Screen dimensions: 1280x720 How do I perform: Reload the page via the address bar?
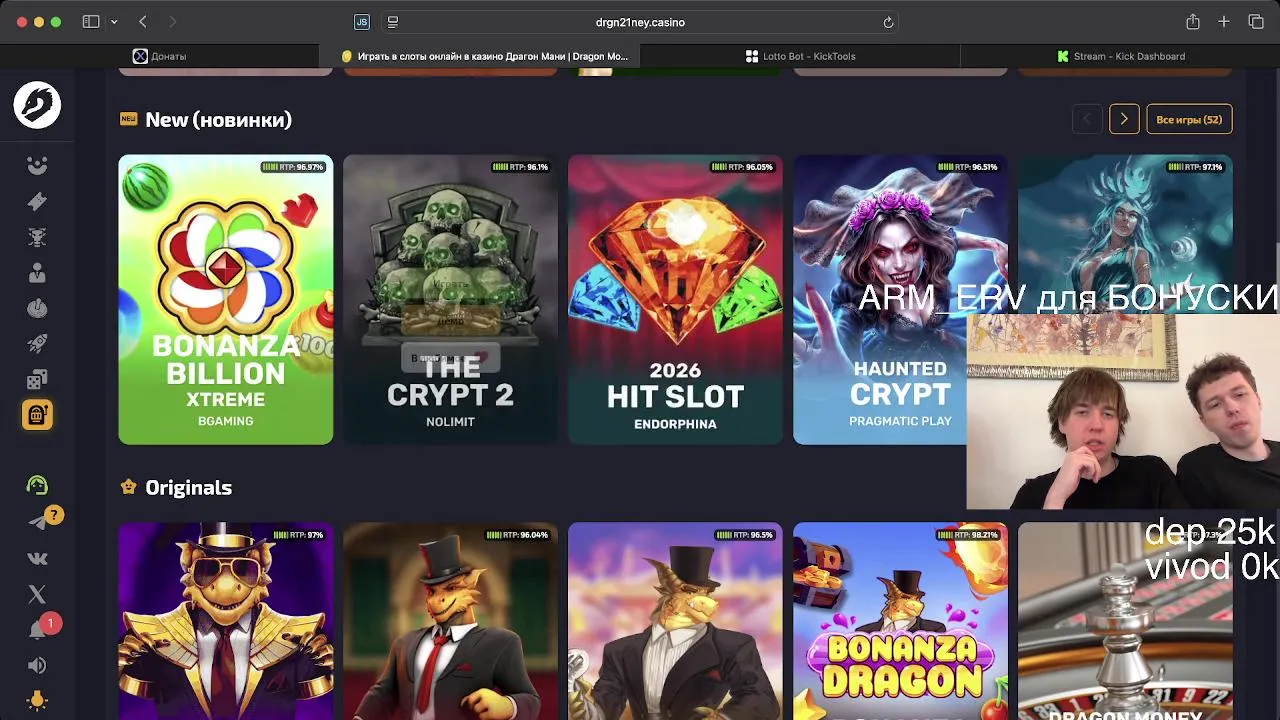click(888, 22)
